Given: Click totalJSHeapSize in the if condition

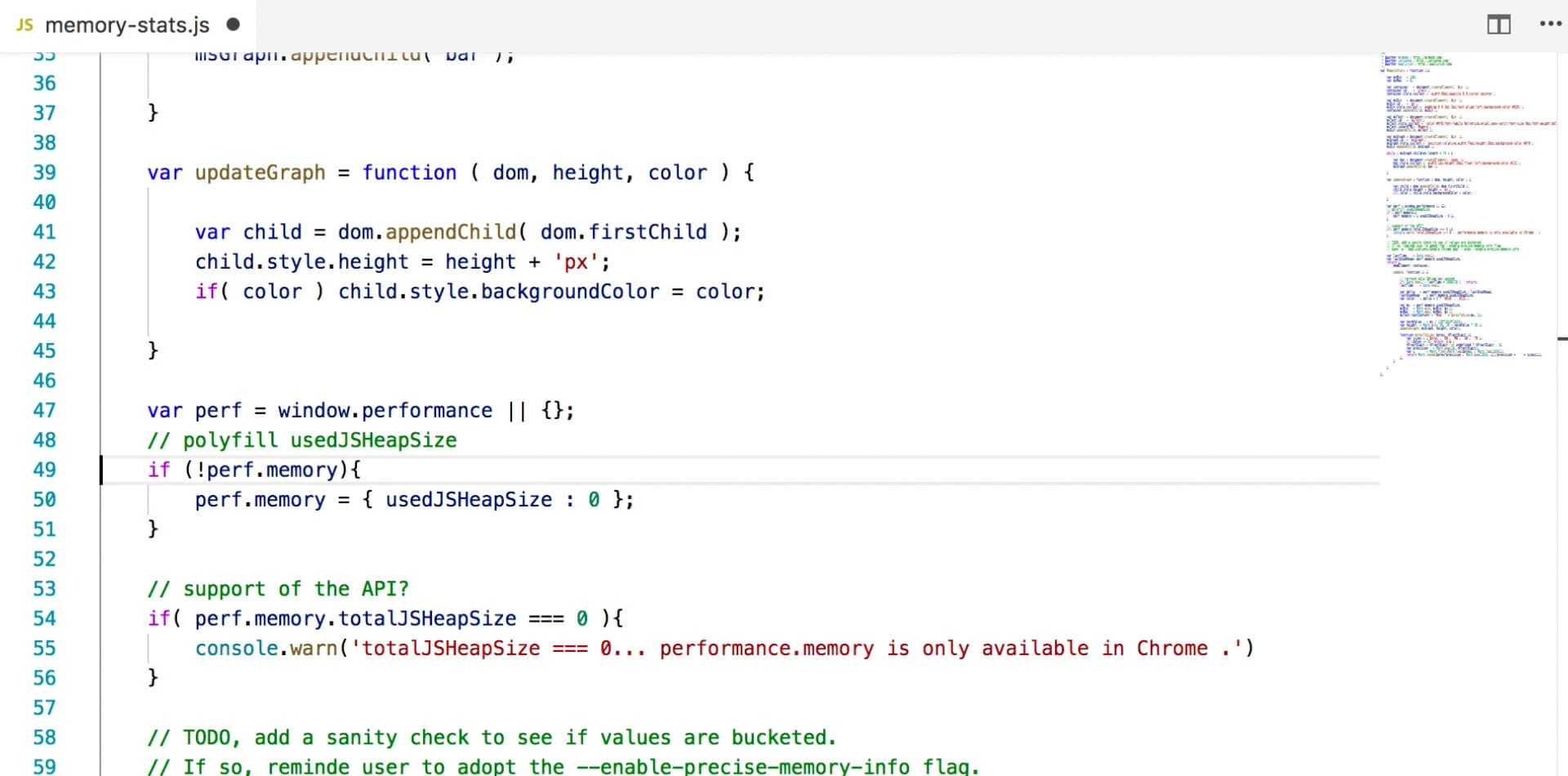Looking at the screenshot, I should [427, 618].
